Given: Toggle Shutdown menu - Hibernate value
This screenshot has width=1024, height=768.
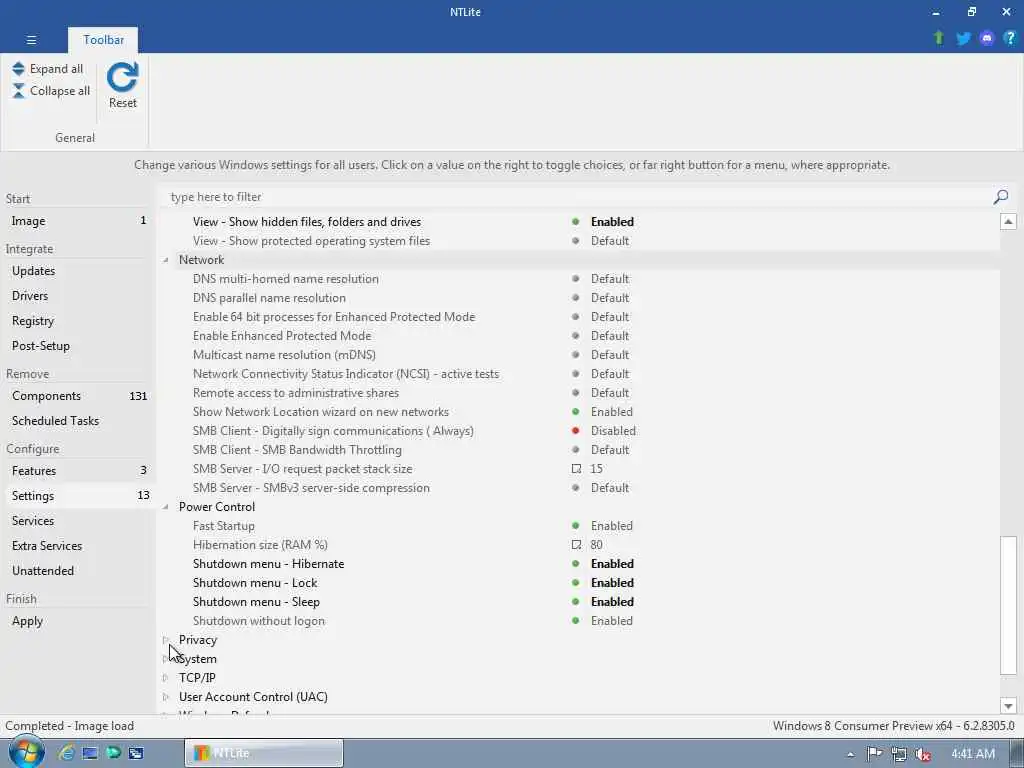Looking at the screenshot, I should coord(612,564).
